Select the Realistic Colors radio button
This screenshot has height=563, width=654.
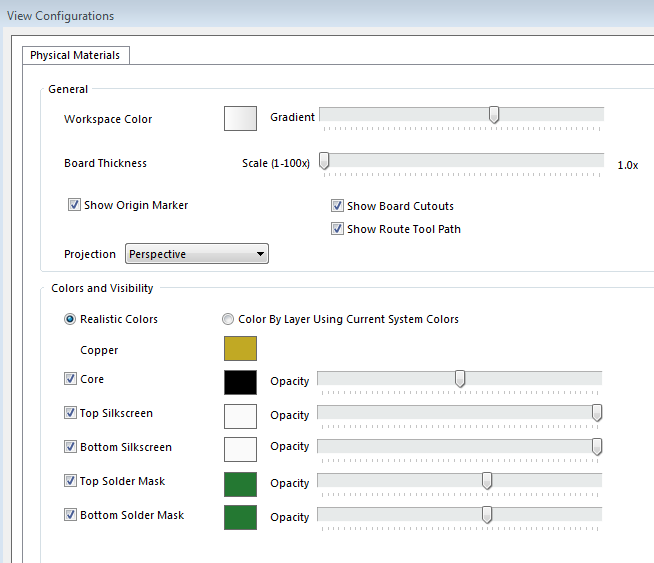click(70, 319)
